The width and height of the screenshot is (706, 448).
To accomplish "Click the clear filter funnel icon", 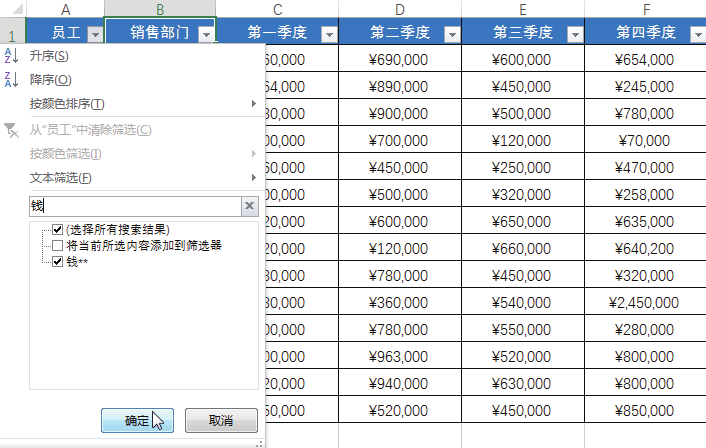I will [x=11, y=130].
